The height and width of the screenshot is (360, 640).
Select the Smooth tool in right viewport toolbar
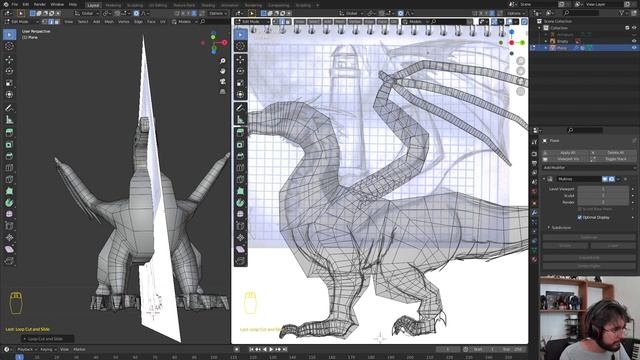(x=240, y=214)
